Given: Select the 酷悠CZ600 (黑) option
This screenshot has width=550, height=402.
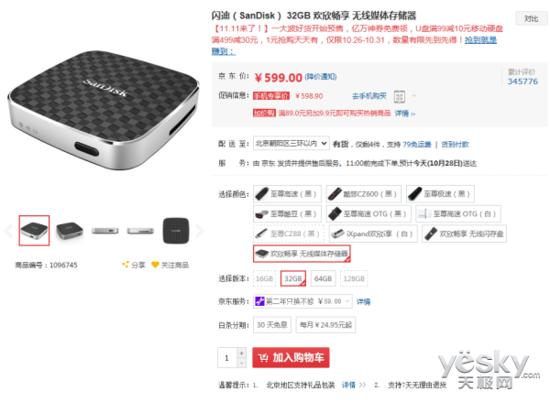Looking at the screenshot, I should tap(364, 194).
